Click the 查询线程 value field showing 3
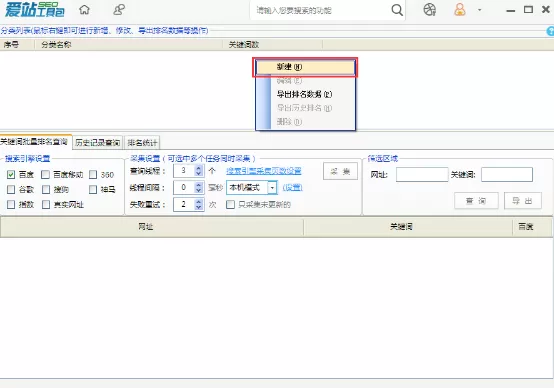The width and height of the screenshot is (554, 389). click(184, 171)
